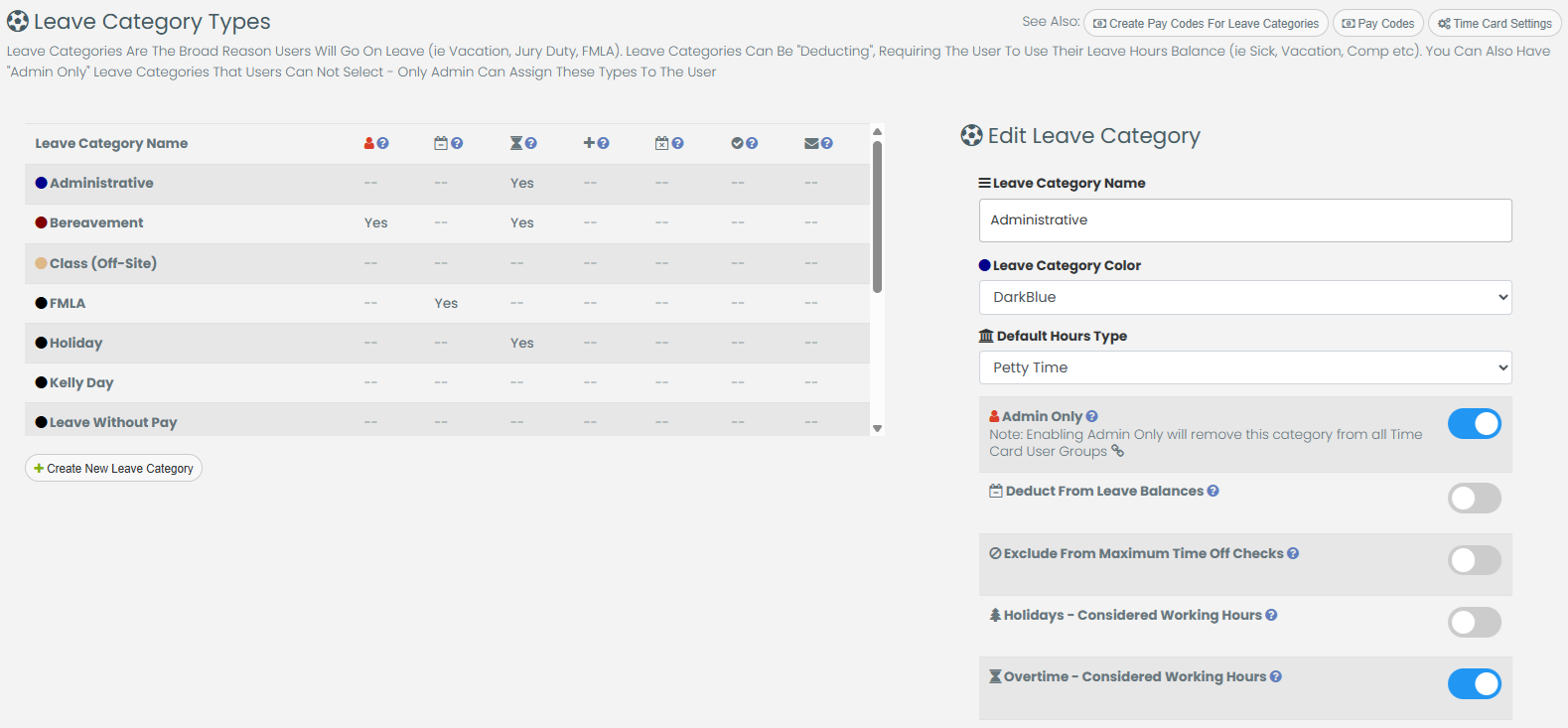
Task: Click help icon beside hourglass column header
Action: pos(531,144)
